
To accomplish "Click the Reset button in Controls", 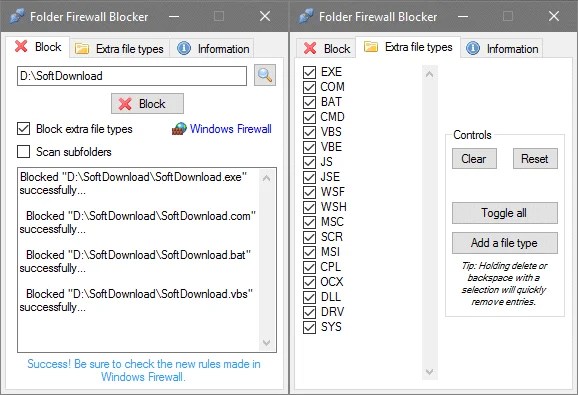I will click(535, 159).
